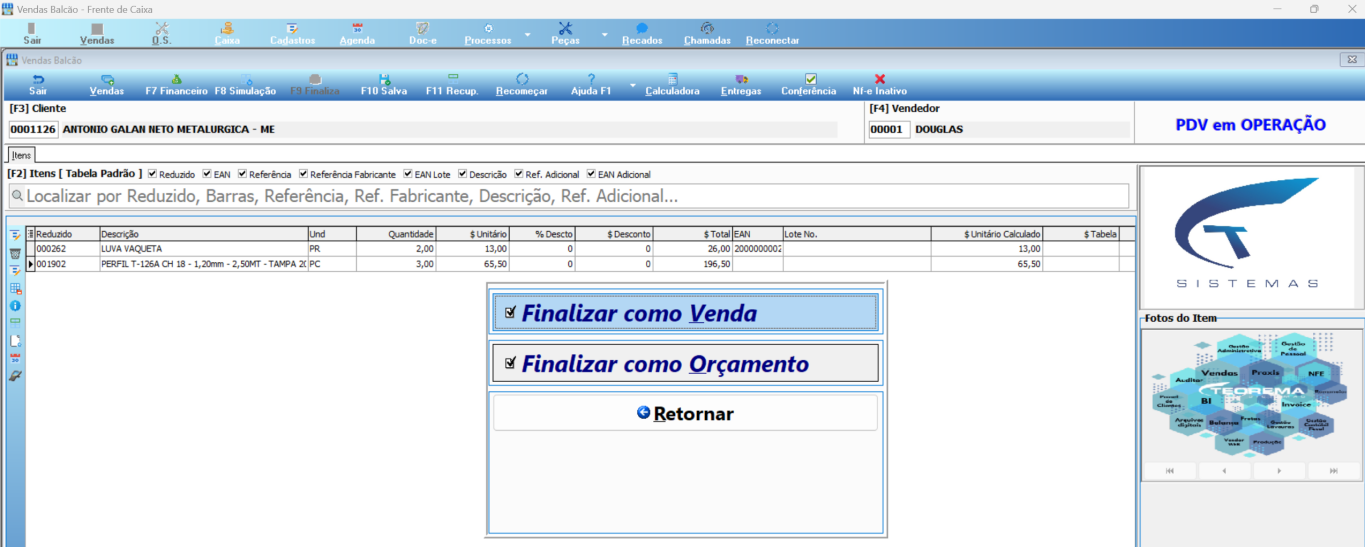Expand the Peças dropdown arrow
Image resolution: width=1365 pixels, height=547 pixels.
pyautogui.click(x=604, y=34)
